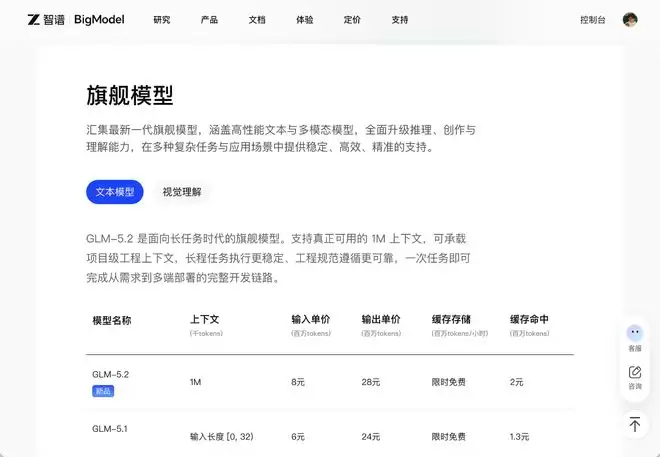Click 限时免费 in the GLM-5.2 row
The width and height of the screenshot is (660, 457).
pos(449,382)
